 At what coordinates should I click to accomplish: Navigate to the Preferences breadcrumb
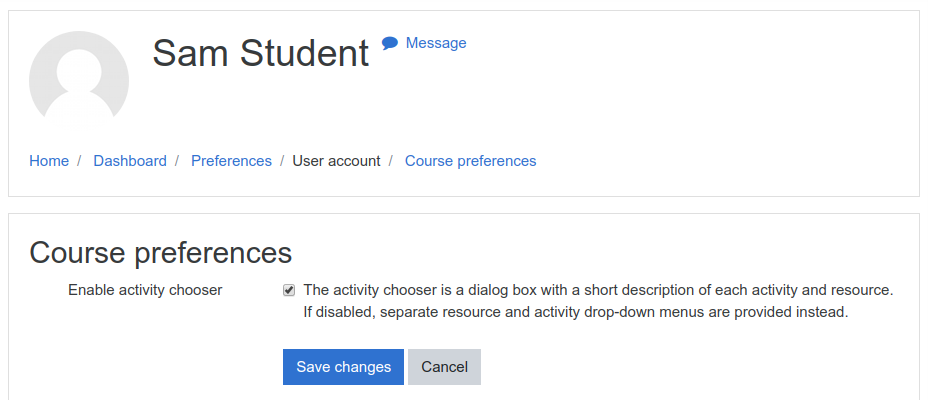tap(231, 161)
